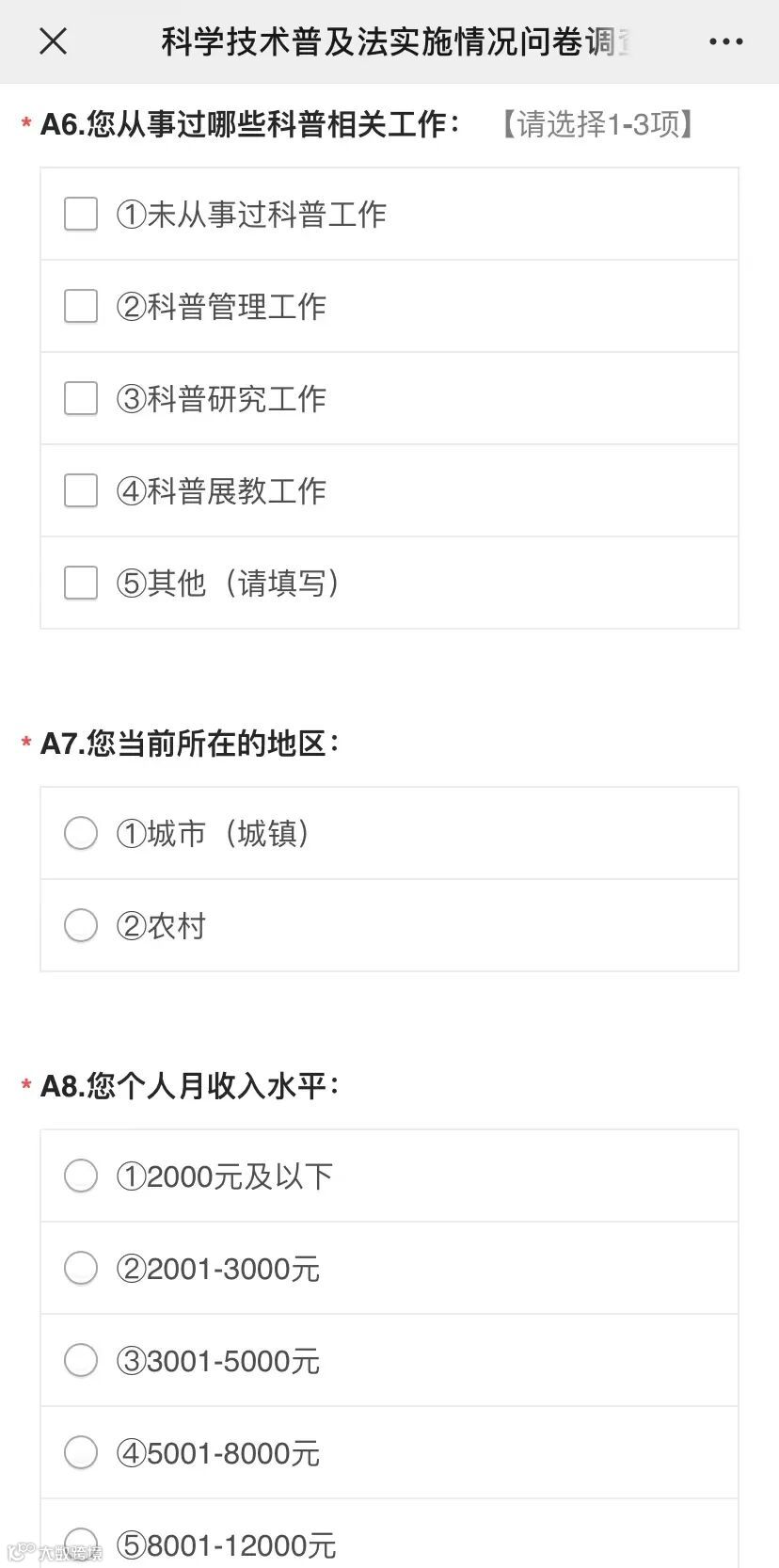Check 科普展教工作 checkbox
The height and width of the screenshot is (1568, 779).
click(81, 491)
